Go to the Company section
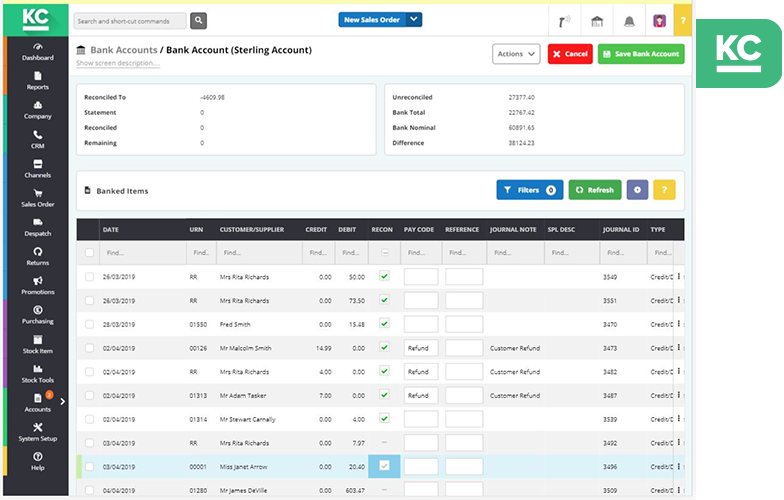 (38, 110)
